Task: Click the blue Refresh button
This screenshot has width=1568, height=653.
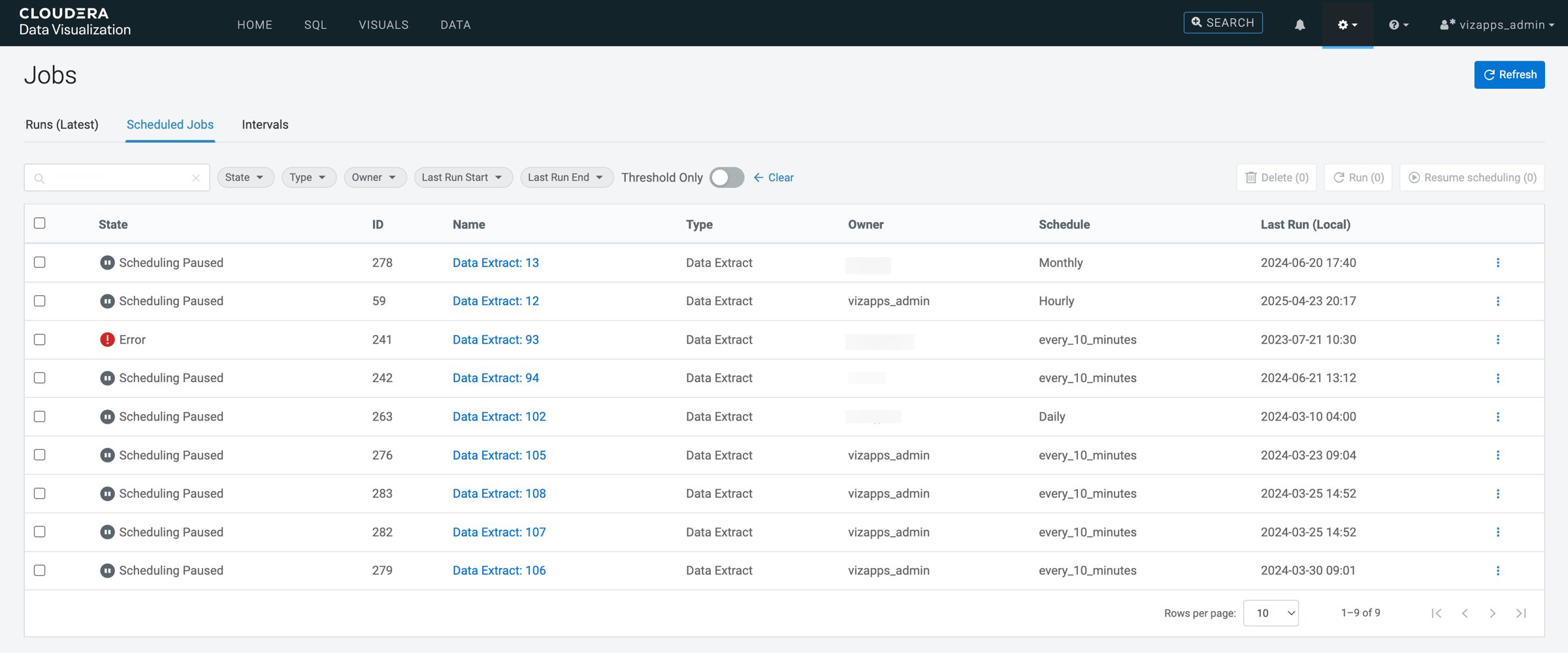Action: tap(1509, 74)
